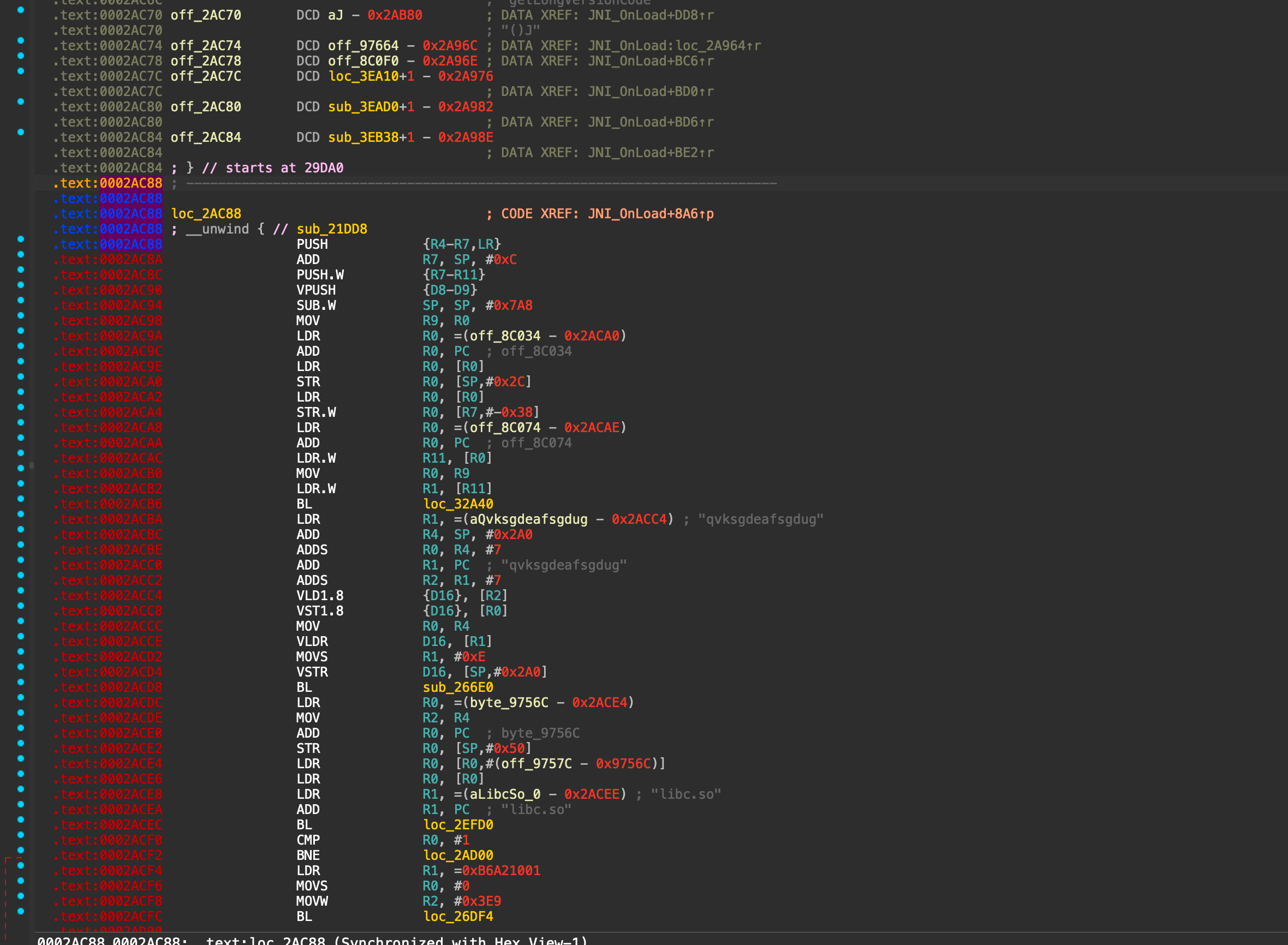Screen dimensions: 1288x945
Task: Follow sub_3EAD0+1 in DCD operand
Action: (371, 107)
